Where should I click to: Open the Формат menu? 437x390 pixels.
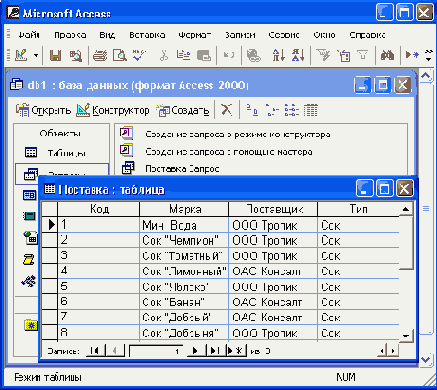coord(195,35)
